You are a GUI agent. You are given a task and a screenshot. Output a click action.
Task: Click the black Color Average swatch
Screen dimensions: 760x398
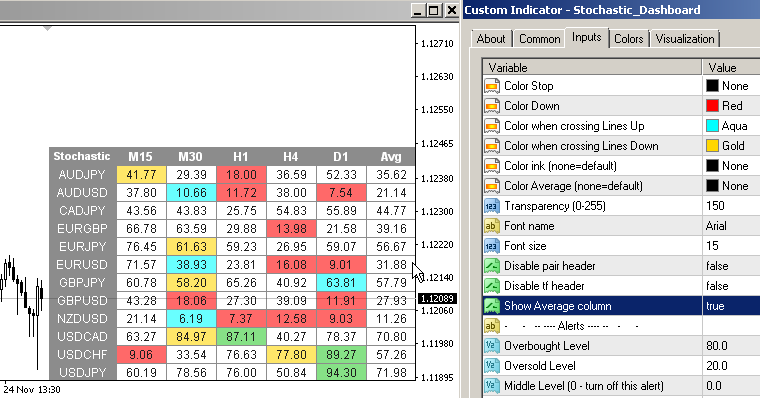(x=712, y=186)
